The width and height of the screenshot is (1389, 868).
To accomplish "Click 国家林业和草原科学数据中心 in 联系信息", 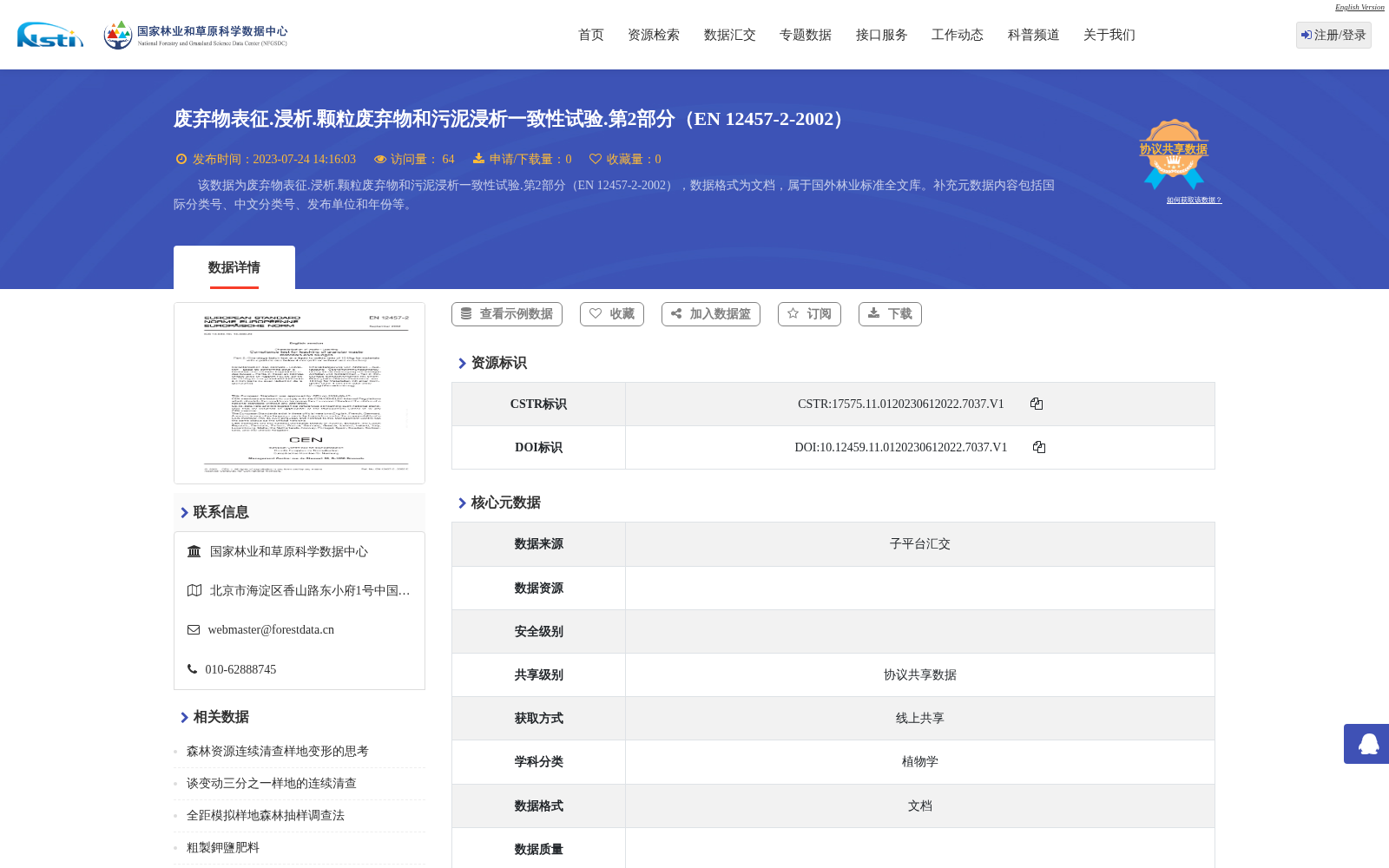I will (289, 551).
